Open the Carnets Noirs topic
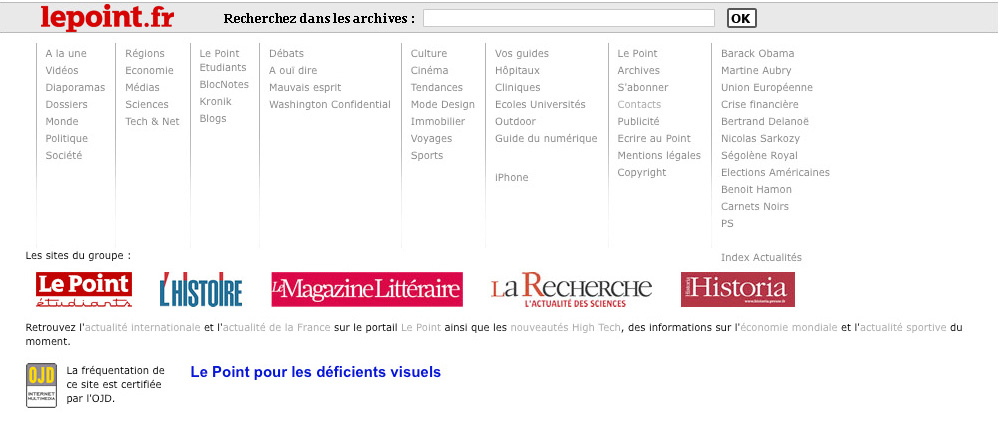 [x=755, y=207]
